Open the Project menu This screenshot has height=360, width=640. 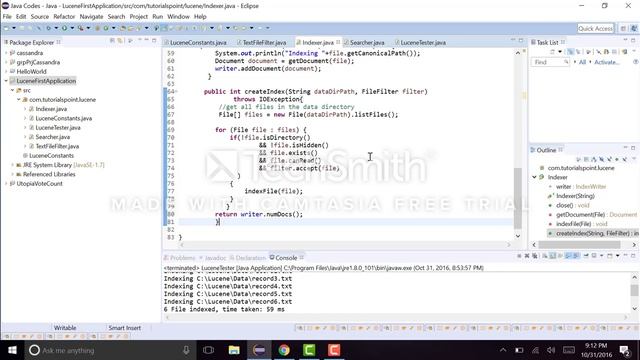point(138,17)
